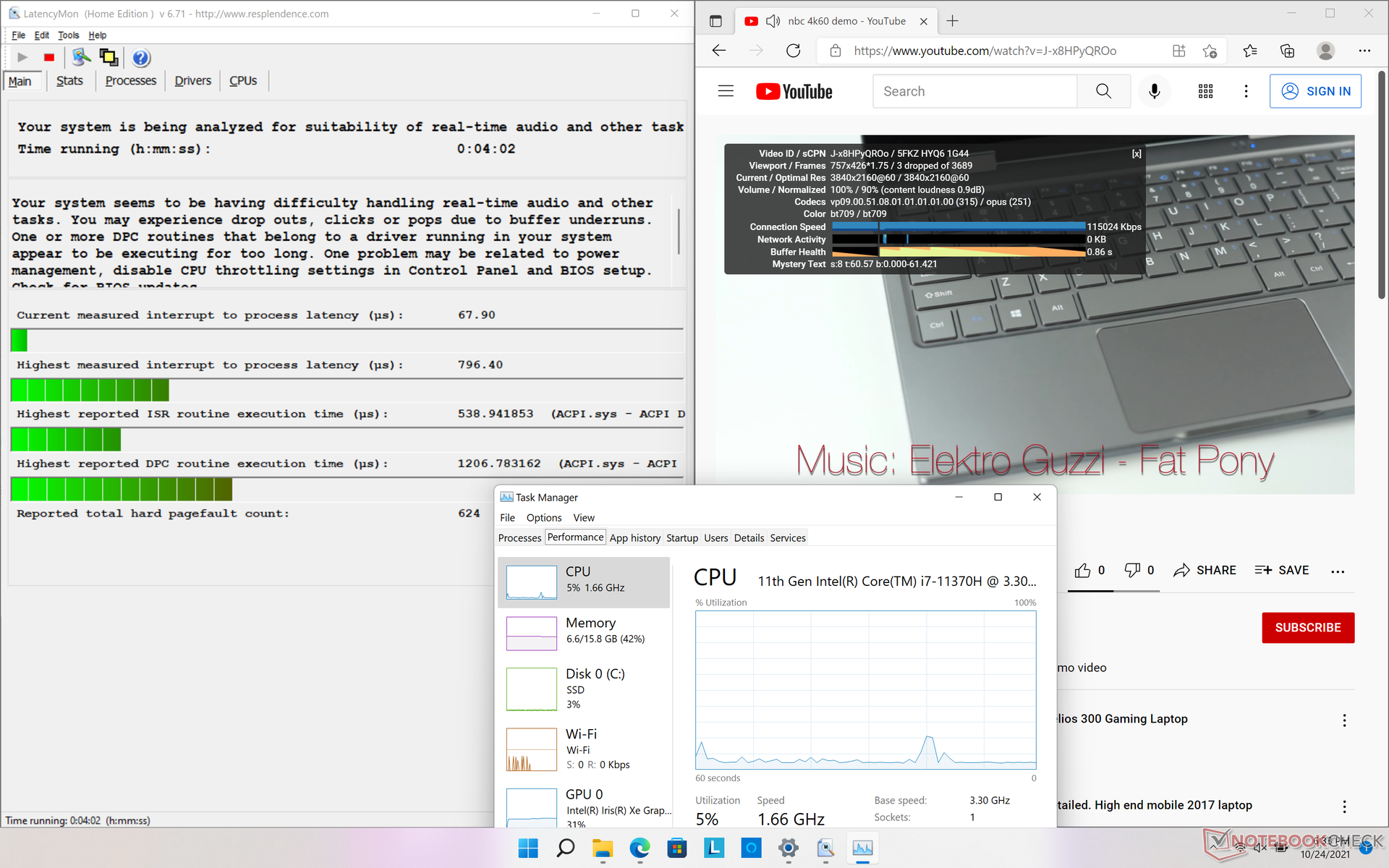Switch to Drivers tab in LatencyMon
The image size is (1389, 868).
192,81
